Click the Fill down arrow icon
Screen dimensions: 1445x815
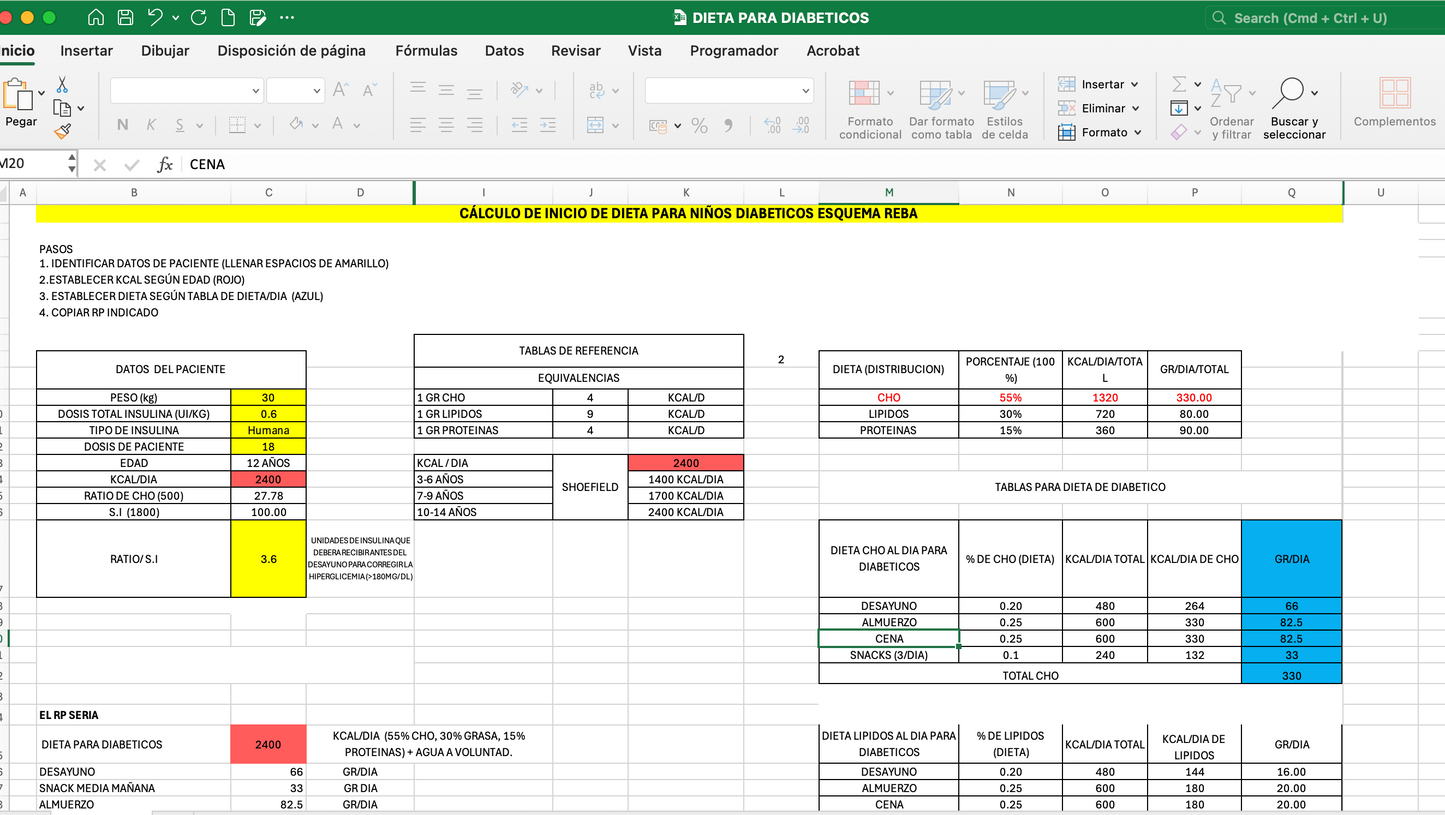tap(1179, 108)
